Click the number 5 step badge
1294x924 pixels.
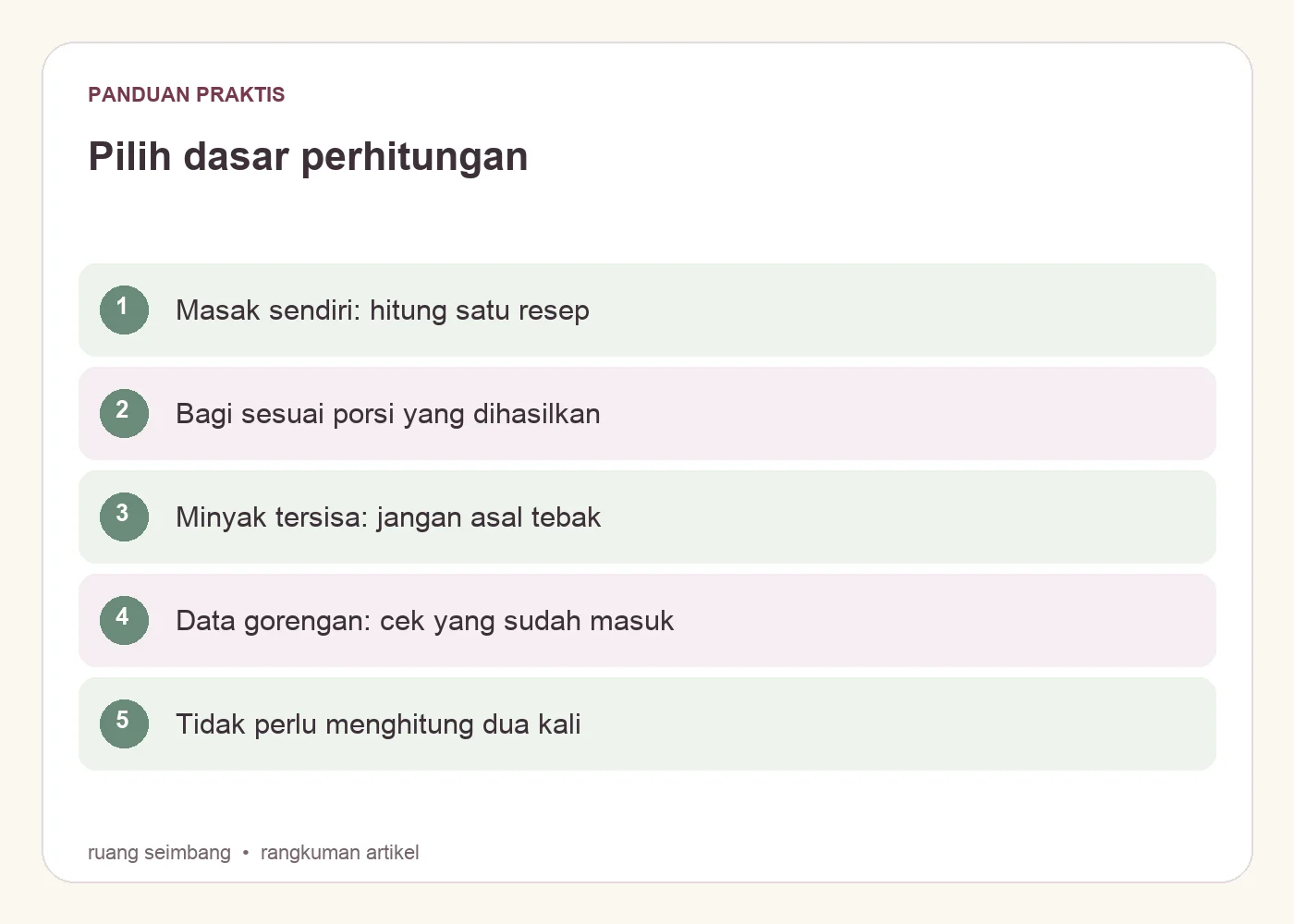point(124,723)
